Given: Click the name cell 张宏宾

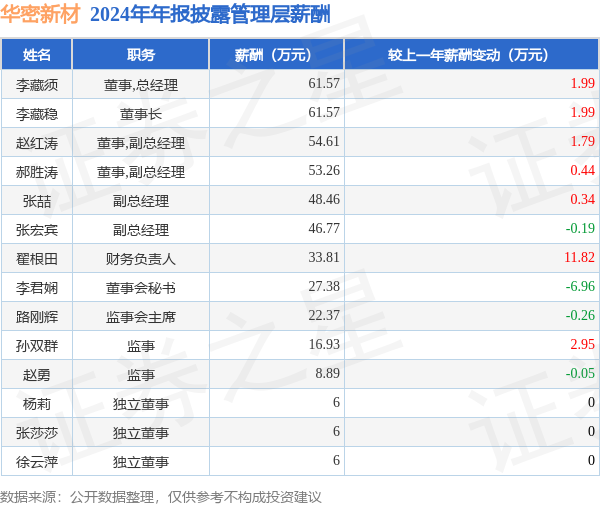Looking at the screenshot, I should pyautogui.click(x=37, y=230).
